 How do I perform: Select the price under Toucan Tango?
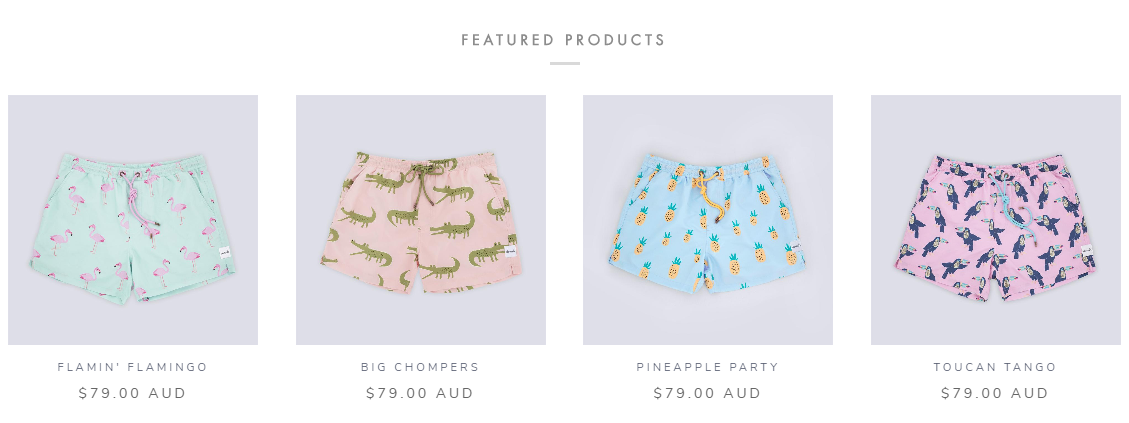tap(995, 393)
